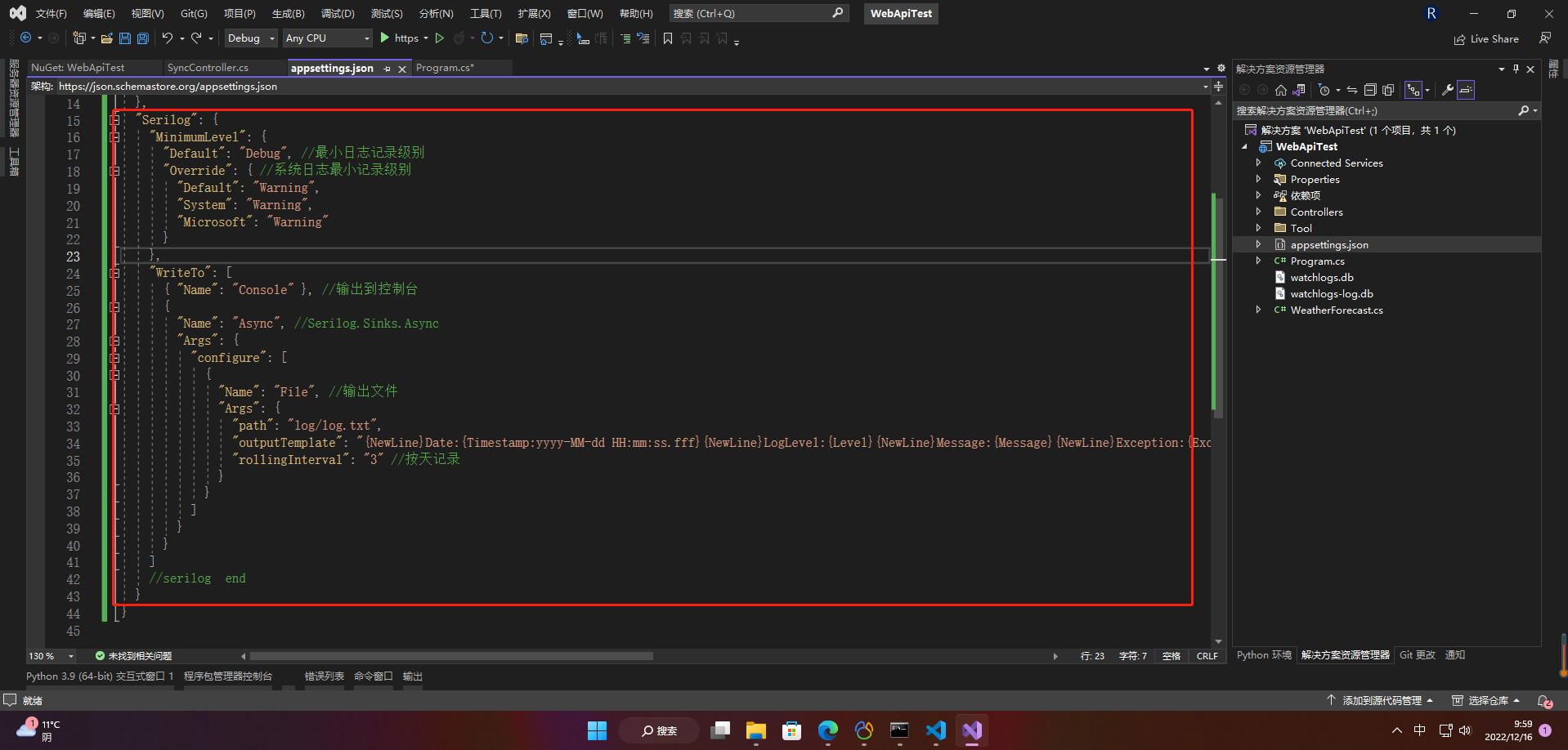Collapse All in Solution Explorer toolbar
Screen dimensions: 1568x750
tap(1370, 90)
